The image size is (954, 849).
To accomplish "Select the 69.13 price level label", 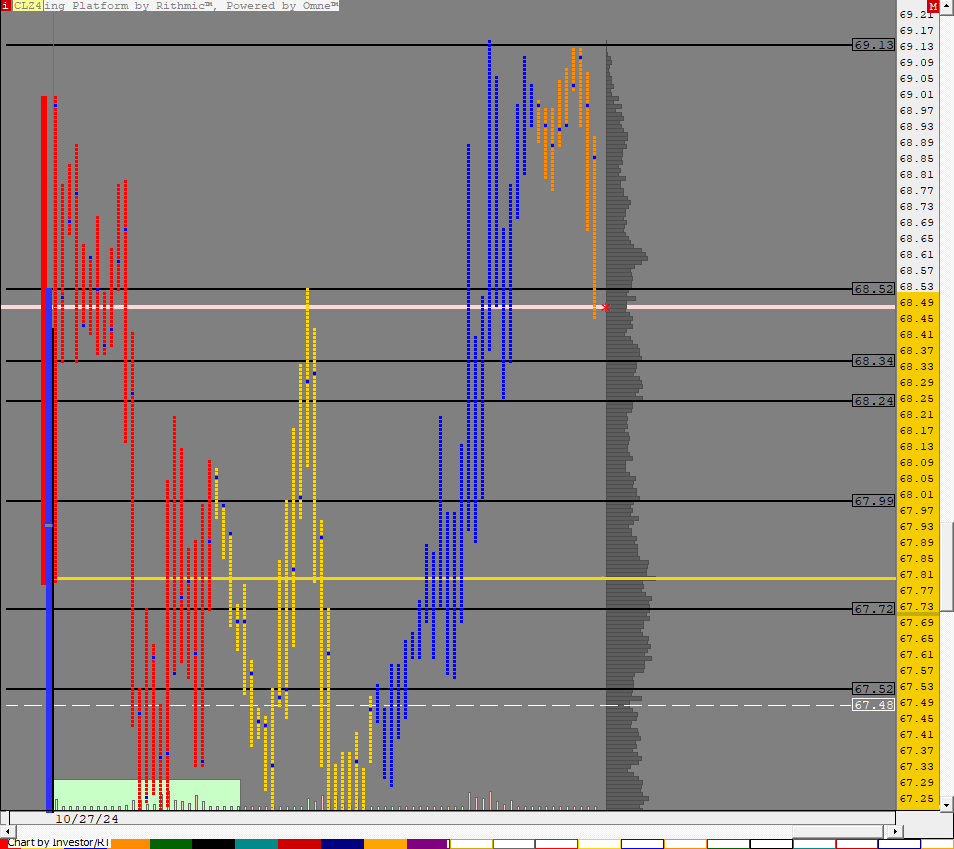I will pyautogui.click(x=873, y=45).
